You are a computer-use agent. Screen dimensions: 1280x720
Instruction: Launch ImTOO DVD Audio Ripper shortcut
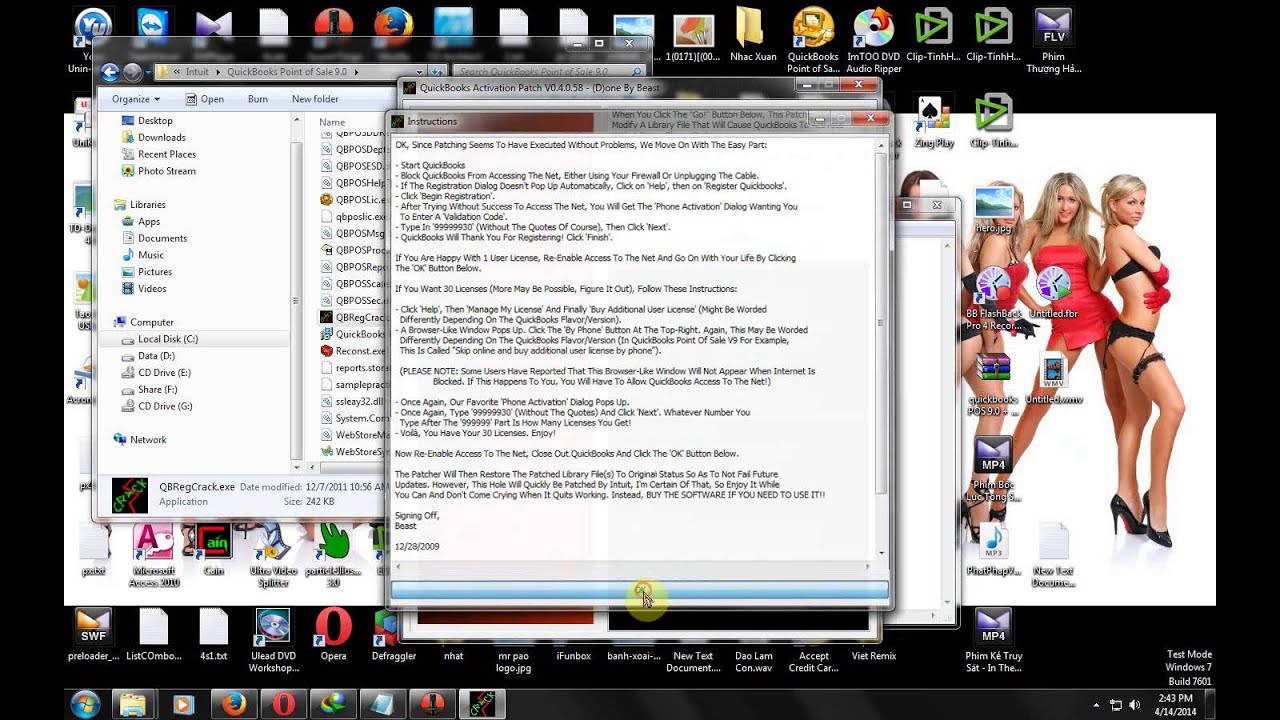click(873, 42)
